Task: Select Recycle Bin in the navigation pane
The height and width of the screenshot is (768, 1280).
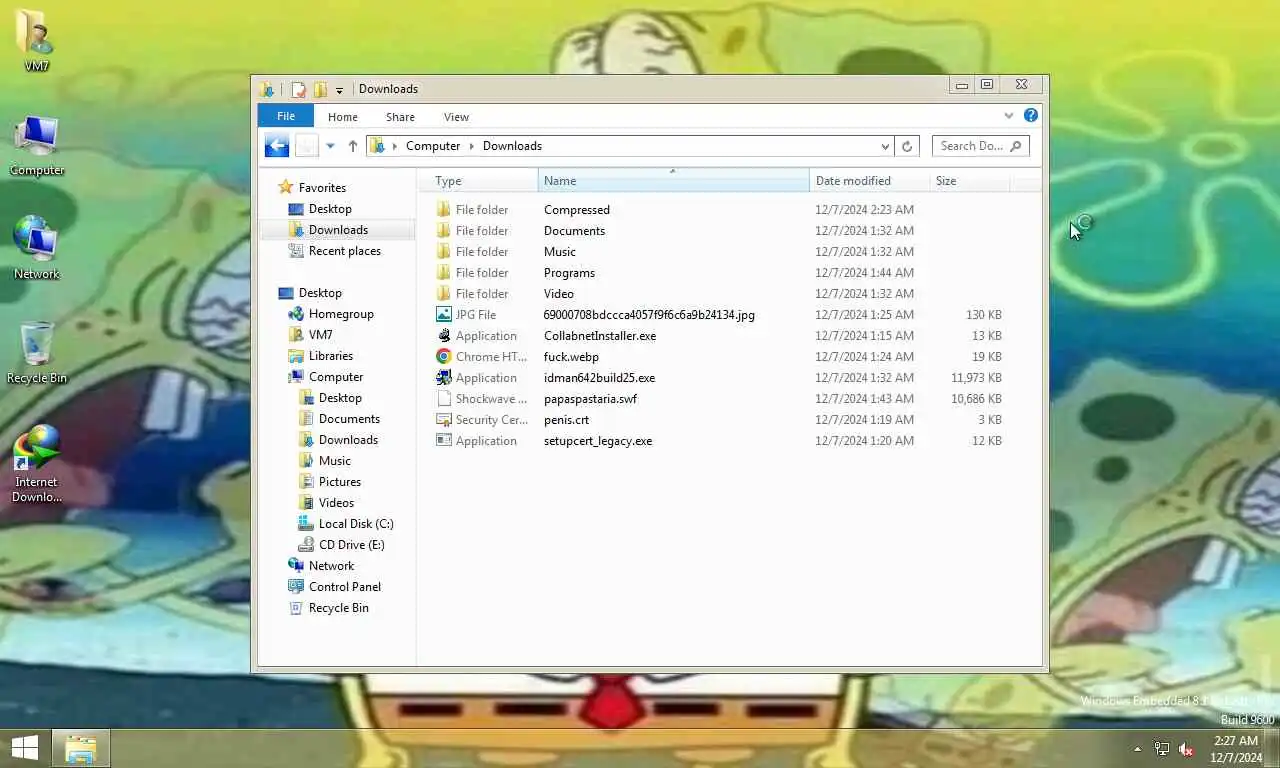Action: point(339,608)
